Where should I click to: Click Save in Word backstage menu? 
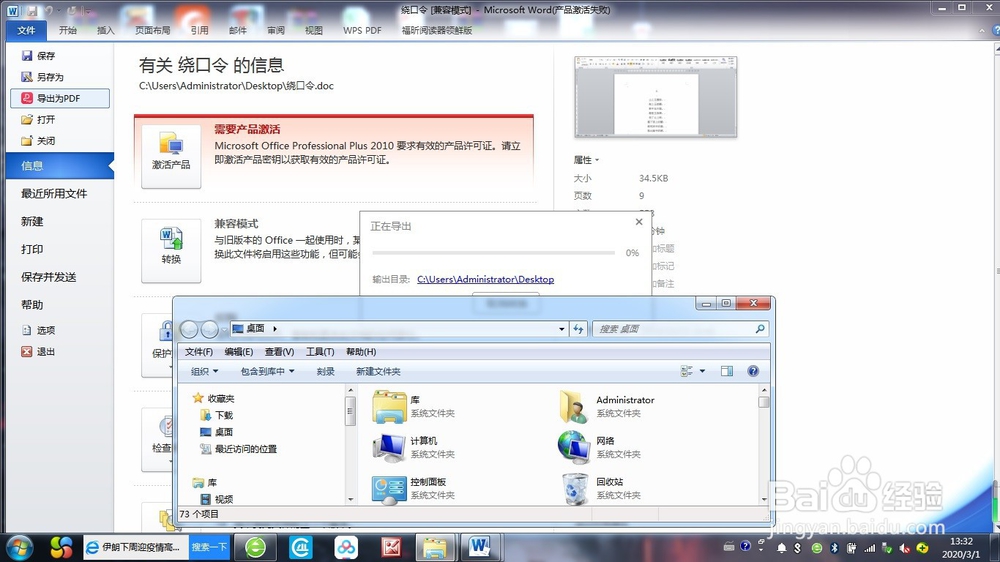click(38, 56)
